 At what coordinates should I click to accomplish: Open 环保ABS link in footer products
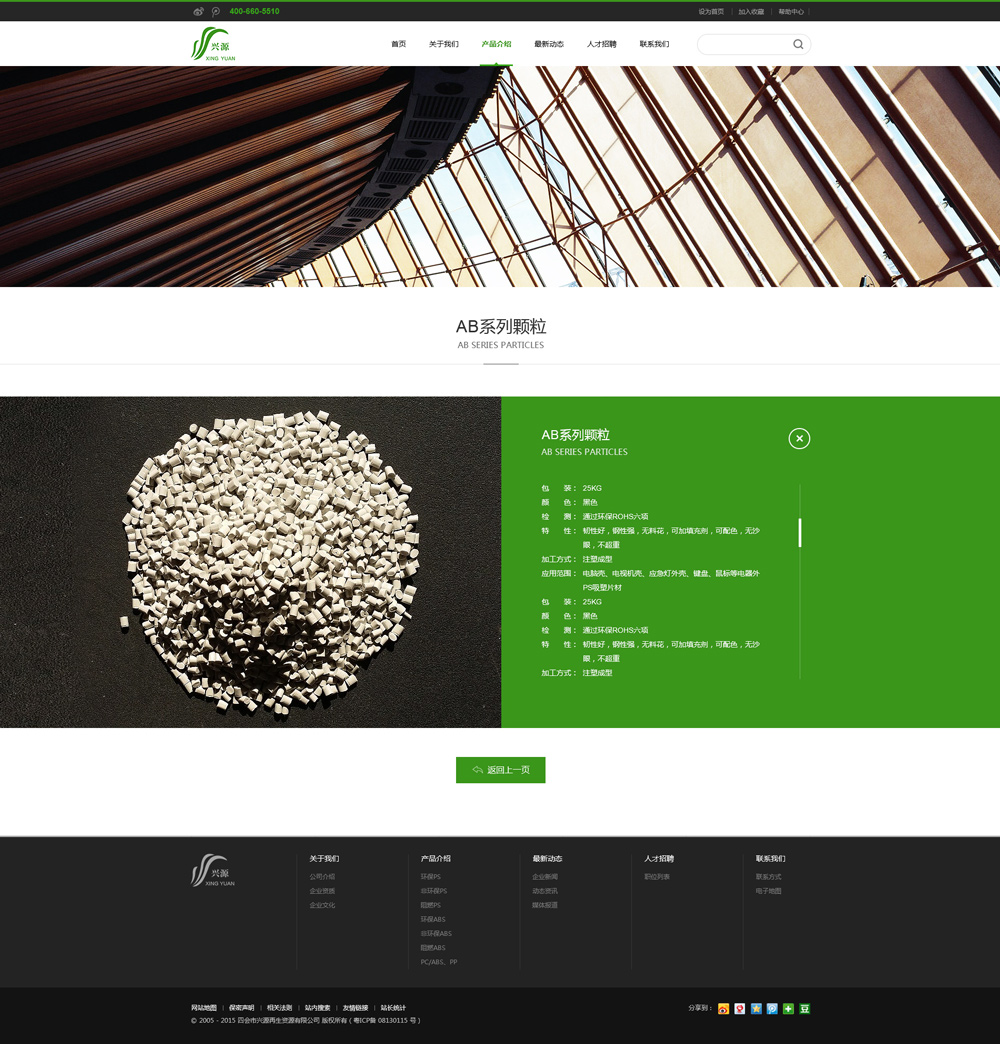[433, 919]
